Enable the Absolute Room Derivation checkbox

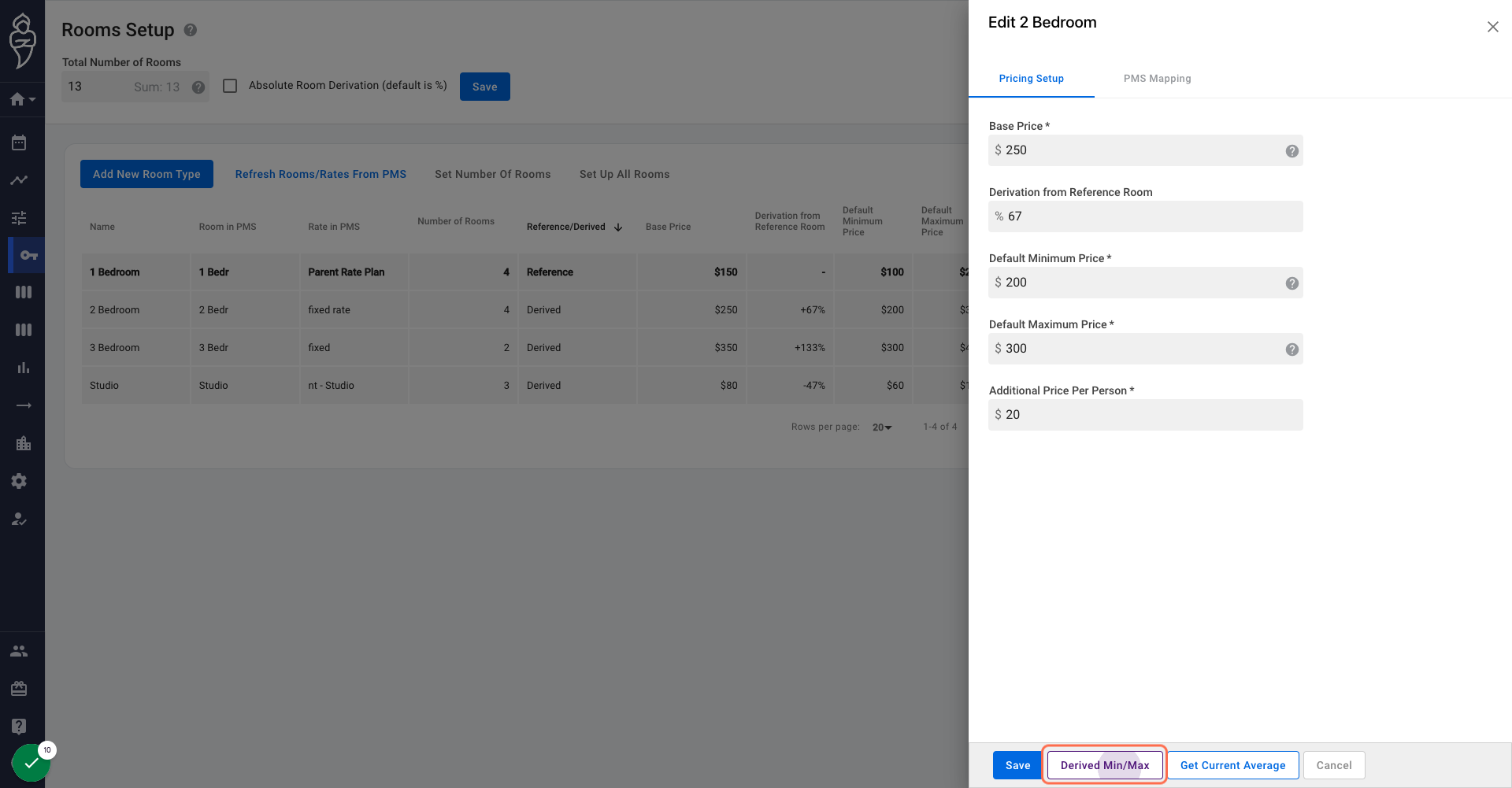[230, 86]
